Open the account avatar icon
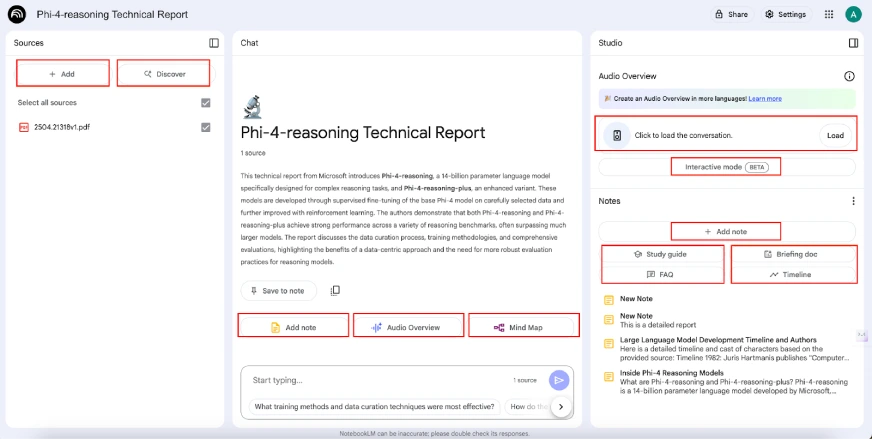Viewport: 872px width, 439px height. point(853,14)
